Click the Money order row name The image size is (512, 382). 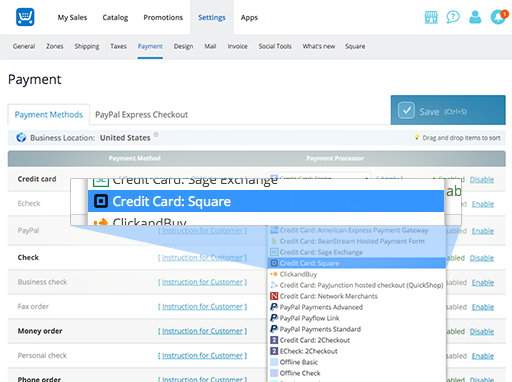click(40, 331)
